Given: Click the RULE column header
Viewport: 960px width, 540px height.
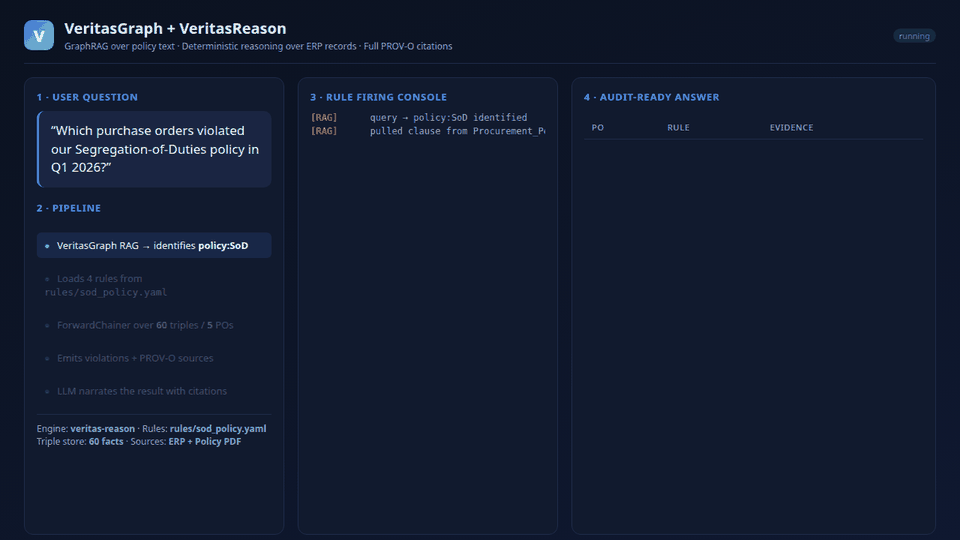Looking at the screenshot, I should click(x=678, y=127).
